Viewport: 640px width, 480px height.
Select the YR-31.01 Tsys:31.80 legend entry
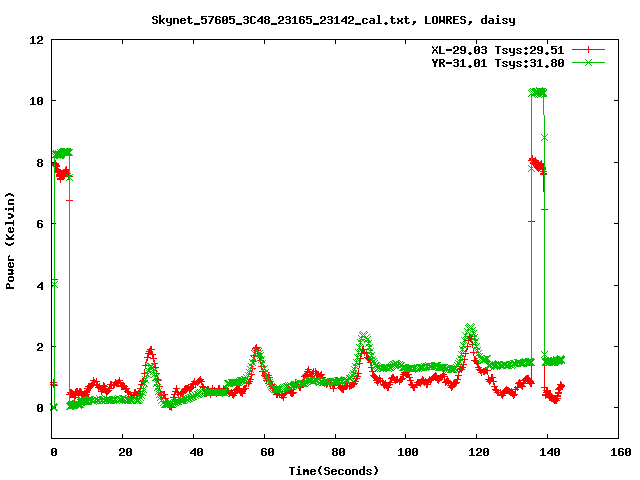pyautogui.click(x=498, y=63)
